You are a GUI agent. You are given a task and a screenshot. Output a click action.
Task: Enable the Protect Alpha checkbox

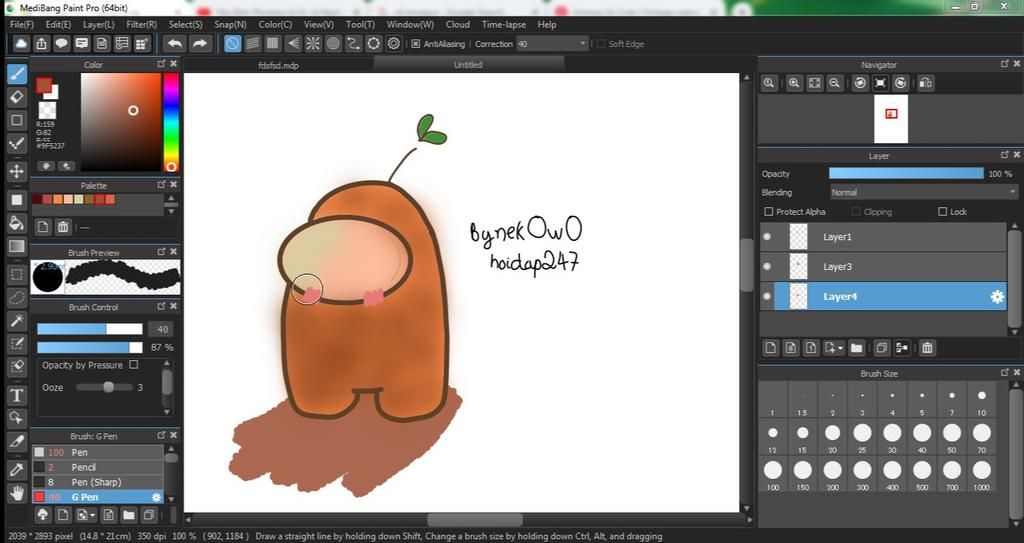769,212
